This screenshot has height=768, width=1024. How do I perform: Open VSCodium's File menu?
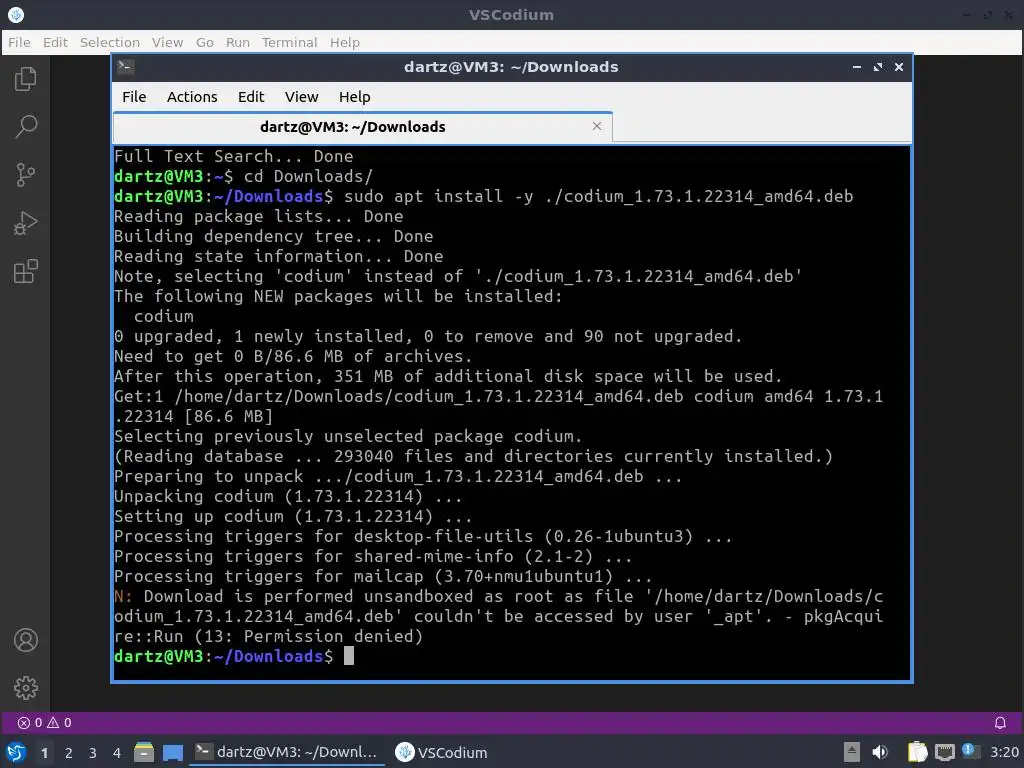pyautogui.click(x=19, y=42)
